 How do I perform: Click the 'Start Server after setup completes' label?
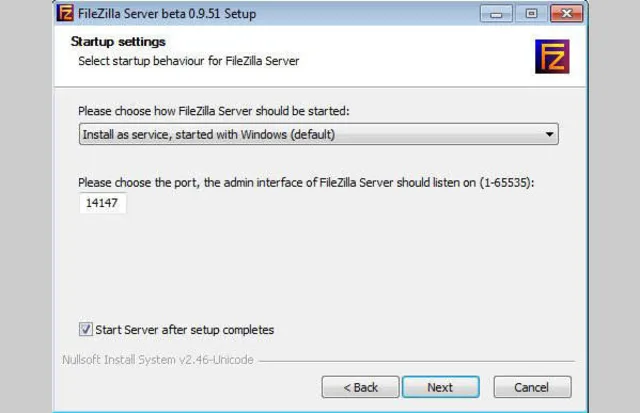pyautogui.click(x=184, y=329)
